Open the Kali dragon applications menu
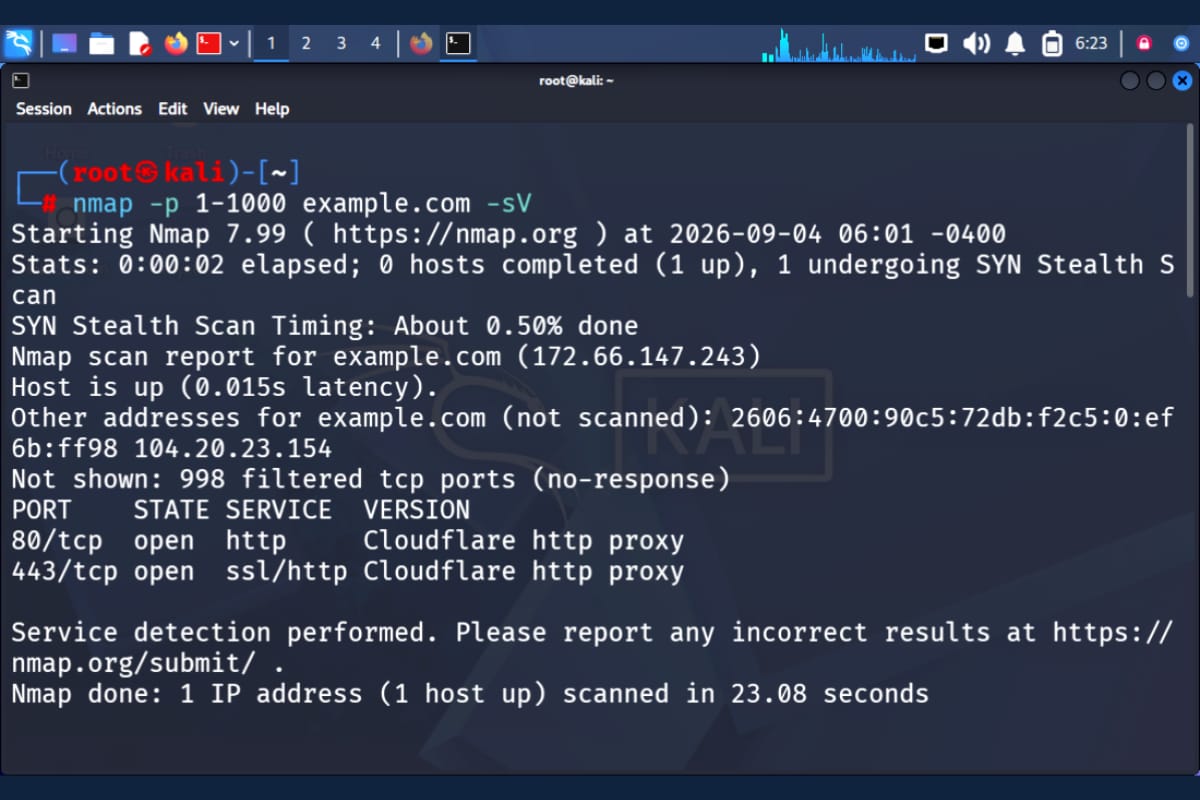The image size is (1200, 800). click(x=19, y=43)
